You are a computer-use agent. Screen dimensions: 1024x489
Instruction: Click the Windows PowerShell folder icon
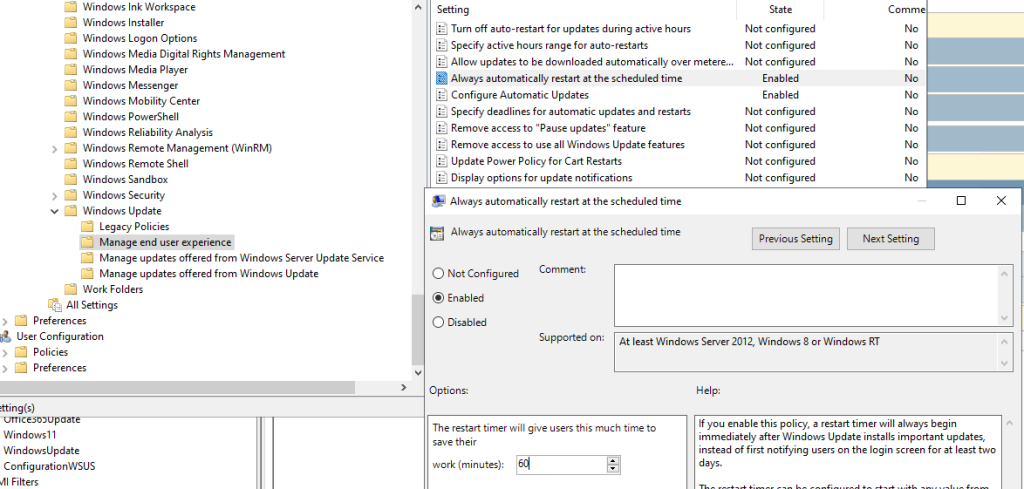(x=70, y=117)
